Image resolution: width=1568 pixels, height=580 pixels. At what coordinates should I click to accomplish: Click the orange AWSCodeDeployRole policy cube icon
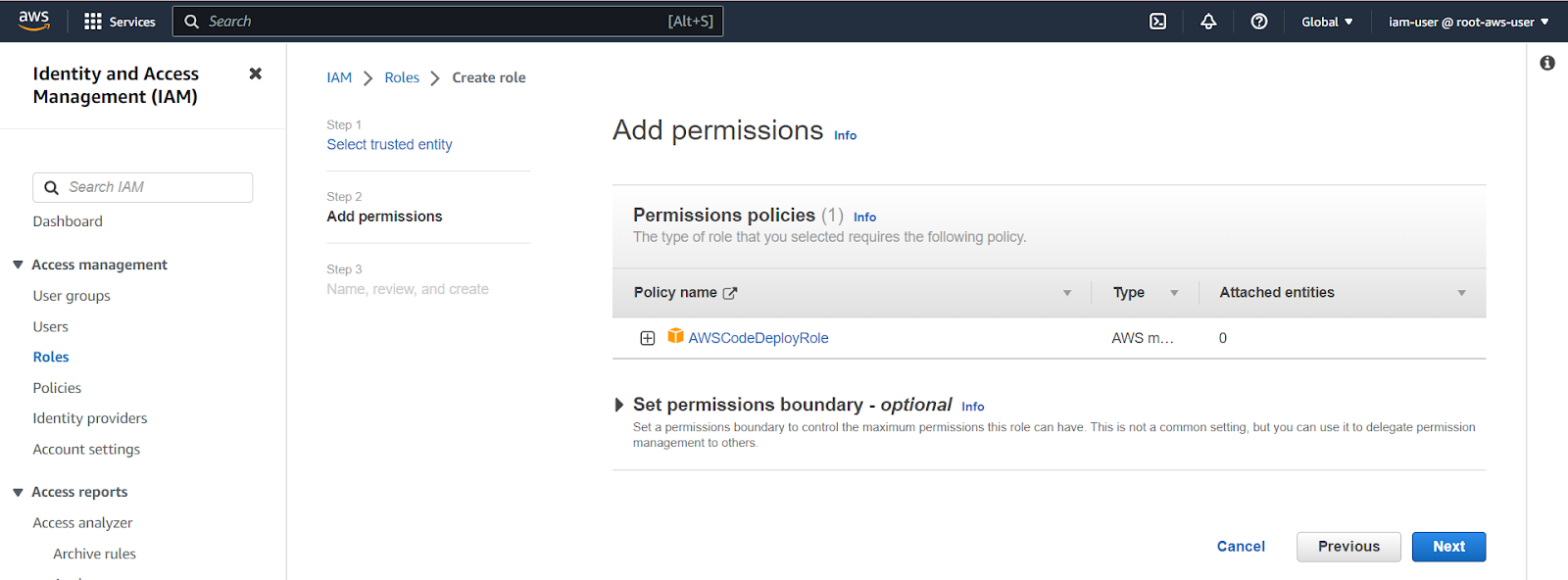[675, 336]
